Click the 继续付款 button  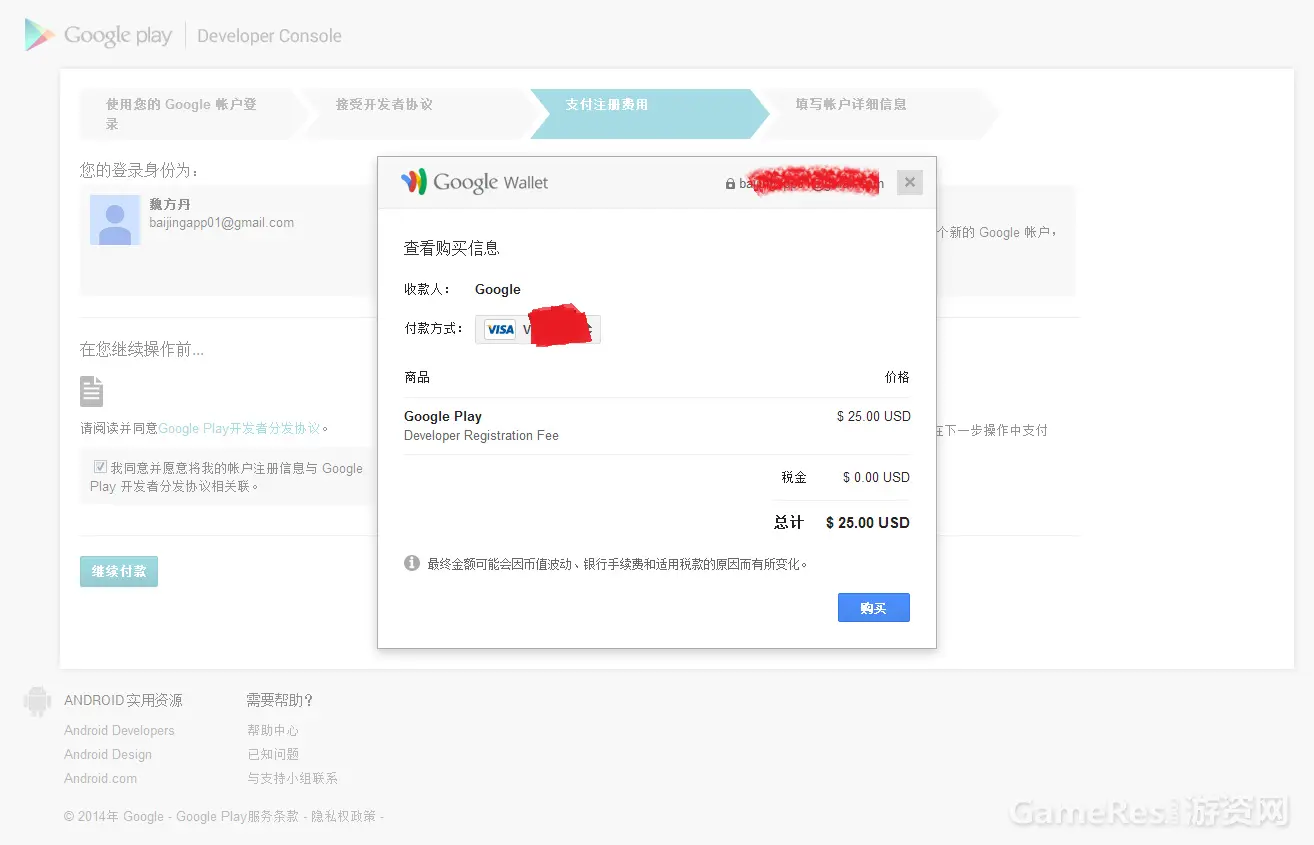click(119, 571)
